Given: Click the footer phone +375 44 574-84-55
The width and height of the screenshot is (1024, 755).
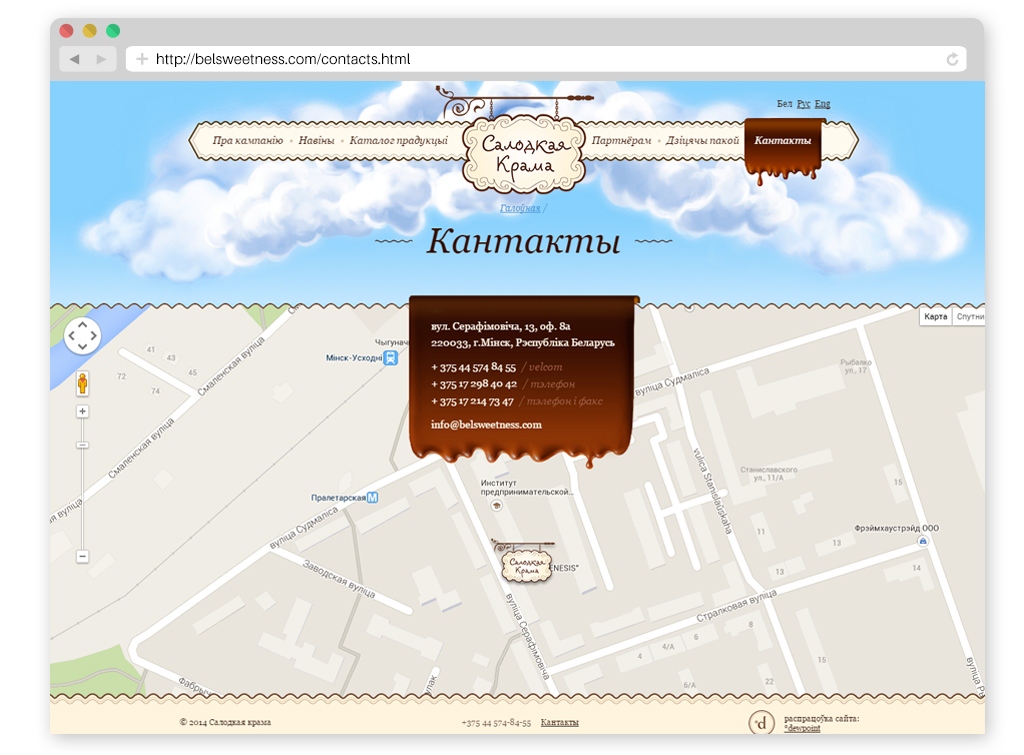Looking at the screenshot, I should [496, 723].
